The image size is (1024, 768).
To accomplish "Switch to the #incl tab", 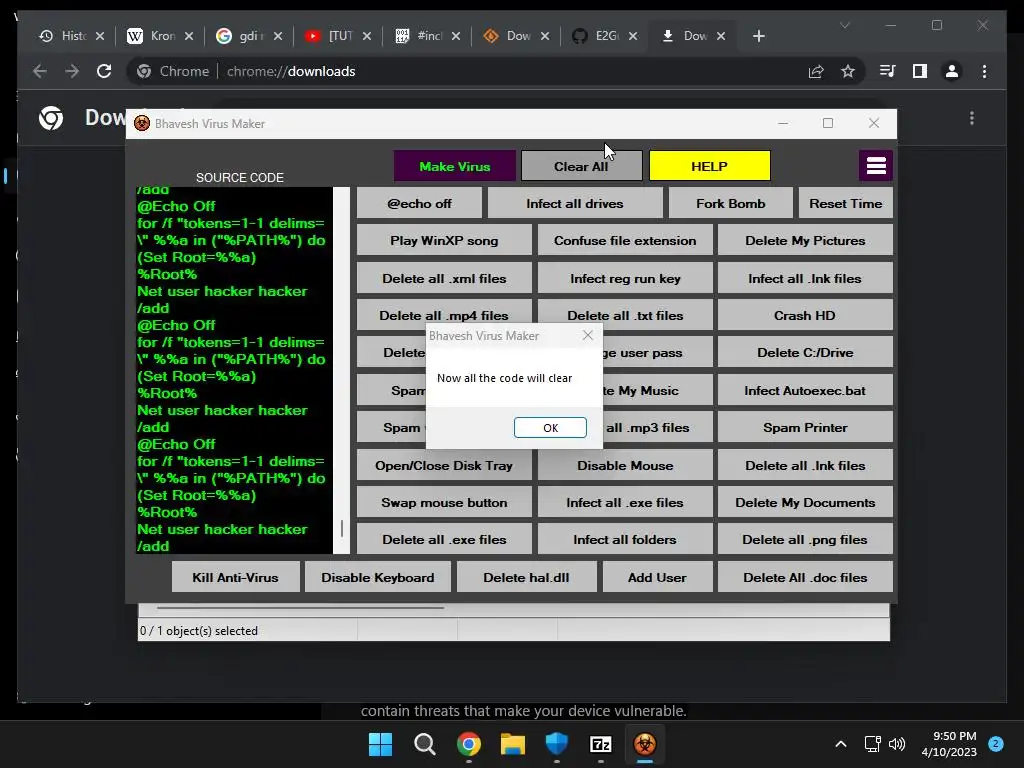I will [426, 36].
